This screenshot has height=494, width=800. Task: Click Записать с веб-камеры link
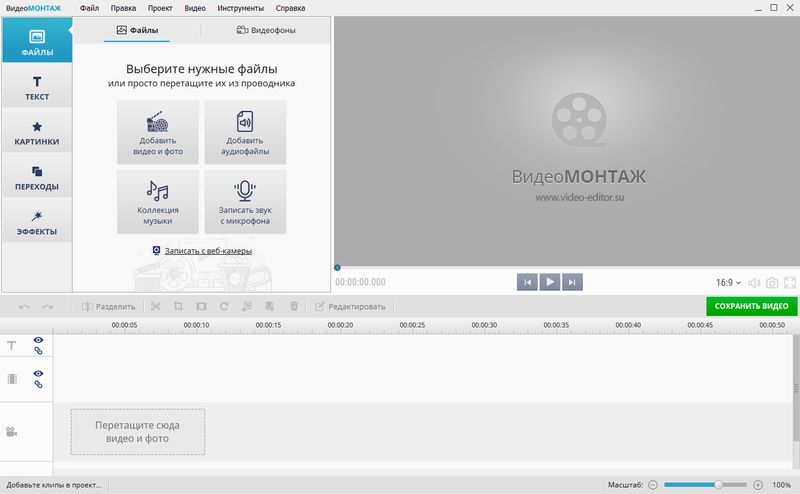[208, 251]
